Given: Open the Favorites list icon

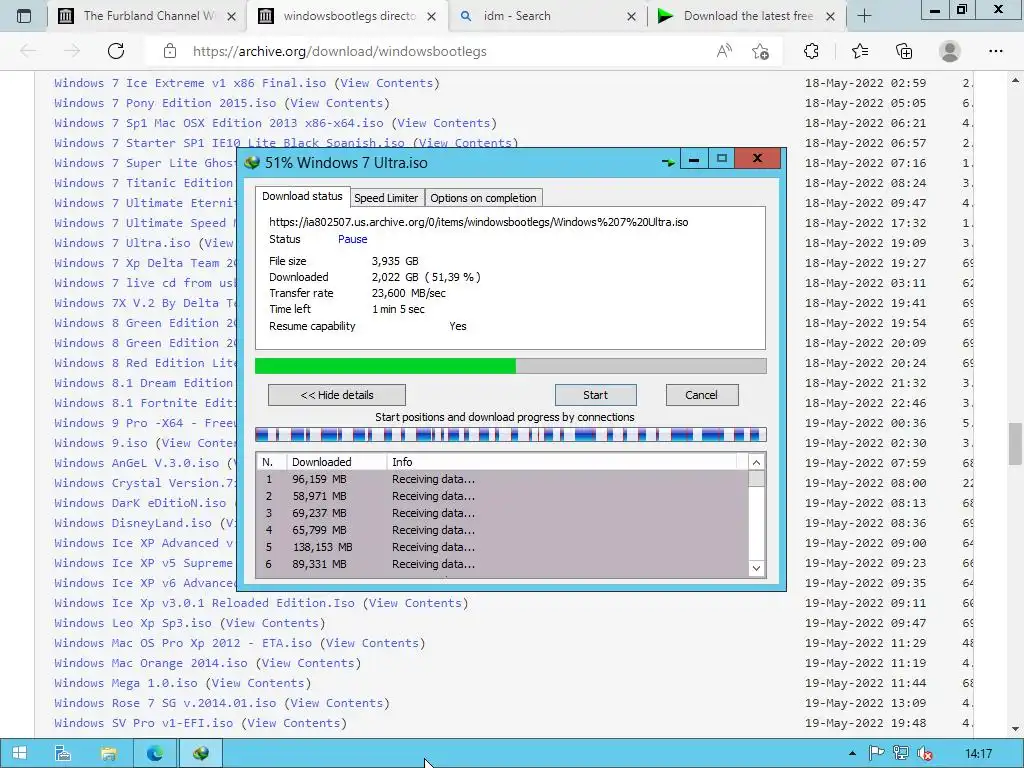Looking at the screenshot, I should pyautogui.click(x=860, y=51).
